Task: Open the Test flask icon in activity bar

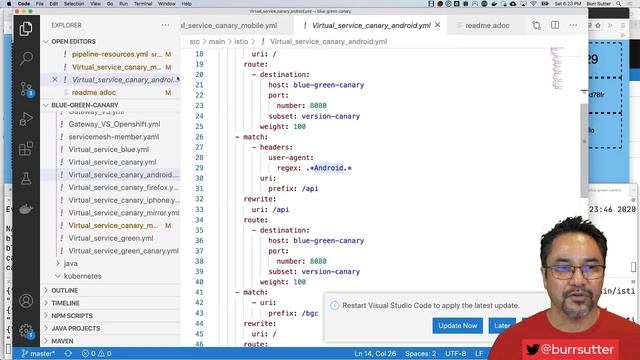Action: 26,178
